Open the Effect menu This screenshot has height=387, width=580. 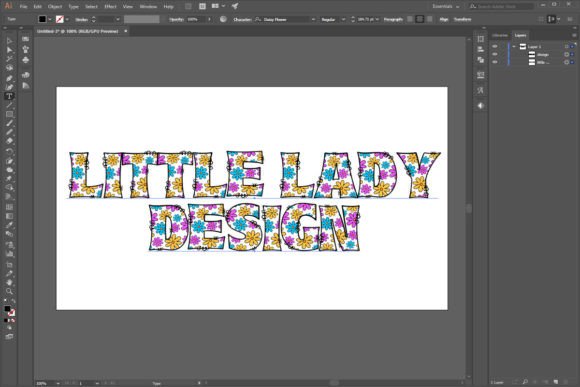click(x=110, y=6)
